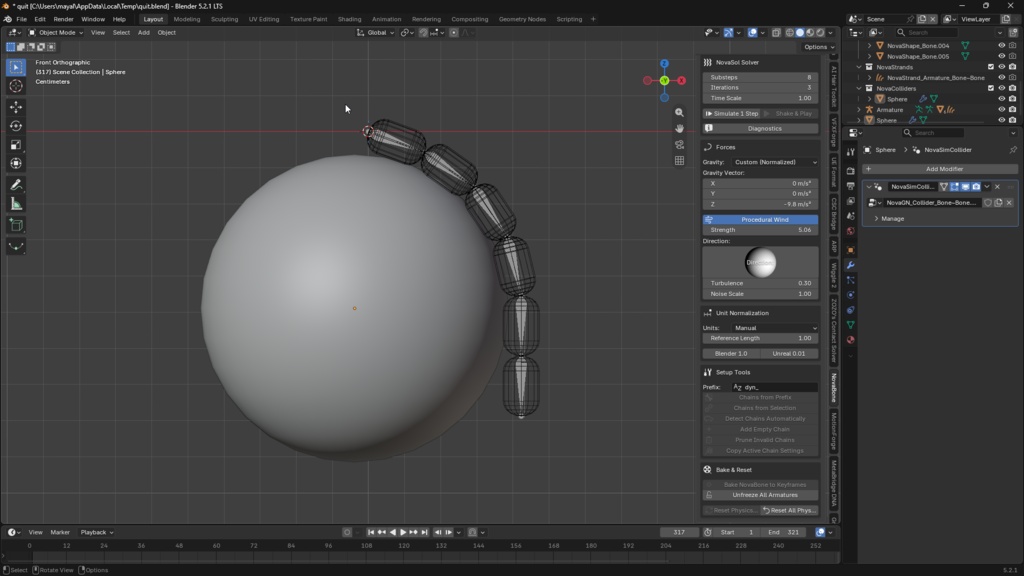The height and width of the screenshot is (576, 1024).
Task: Open the Modifiers properties tab wrench
Action: [x=850, y=265]
